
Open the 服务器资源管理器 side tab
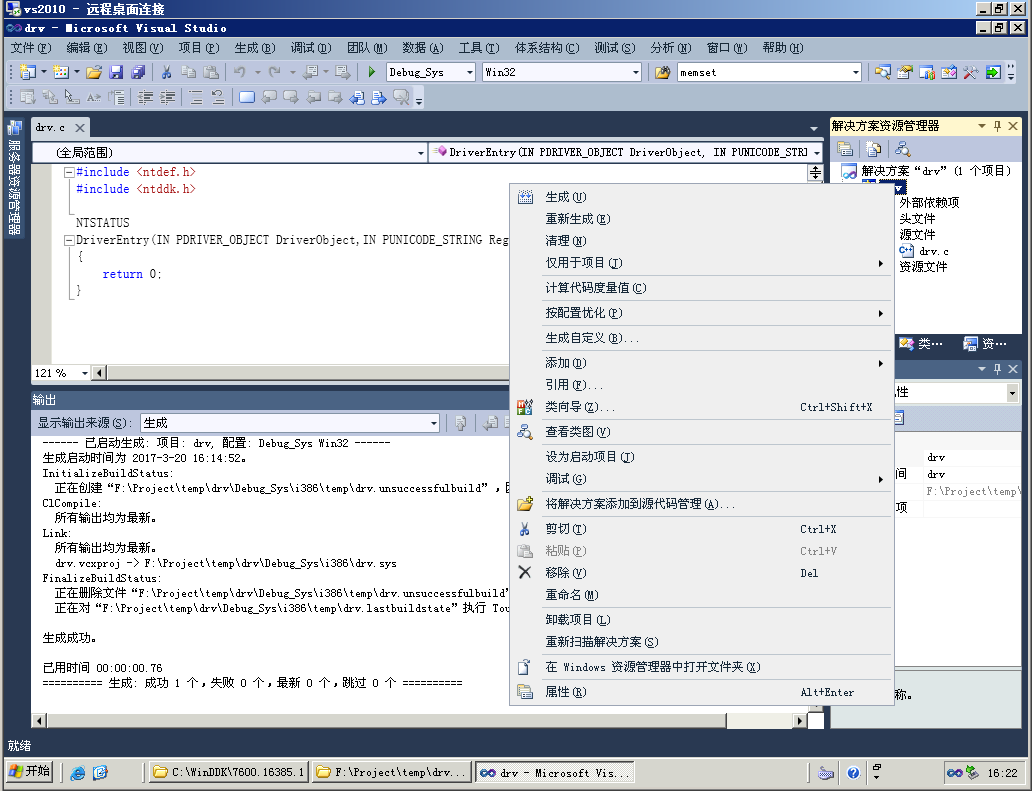point(14,178)
